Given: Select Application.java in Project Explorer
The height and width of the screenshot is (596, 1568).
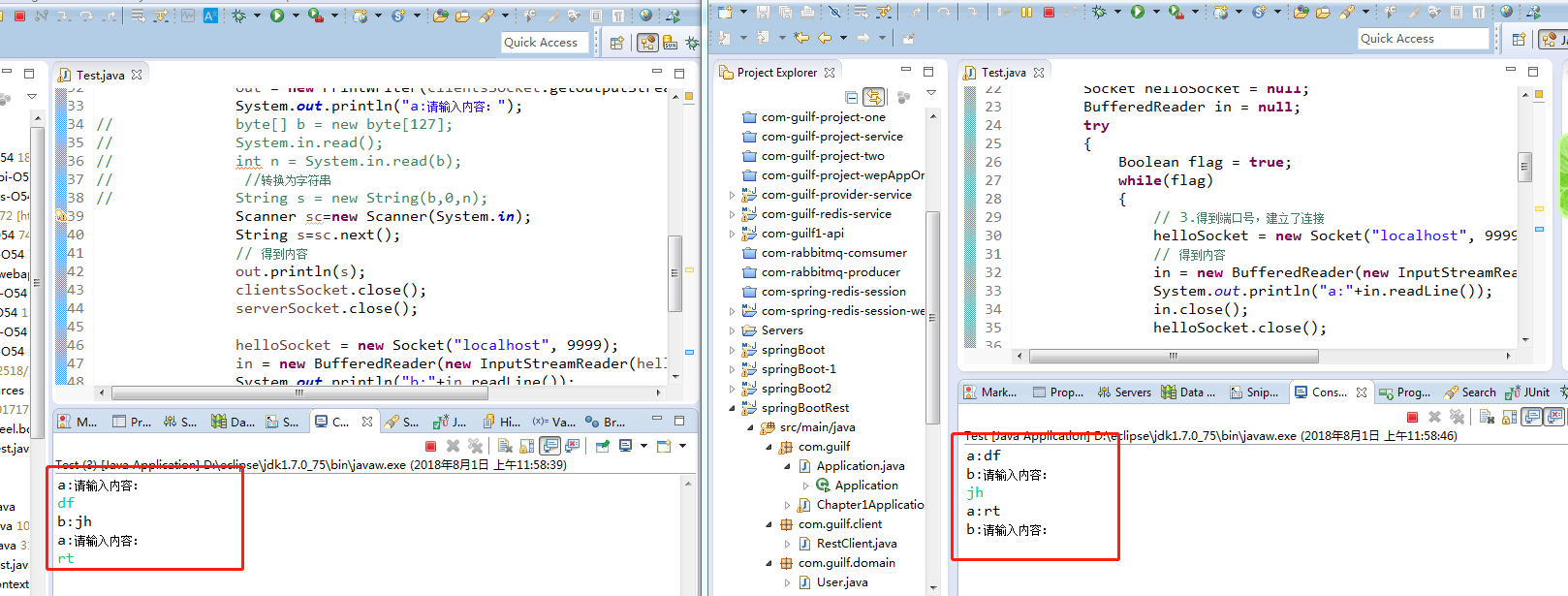Looking at the screenshot, I should click(860, 466).
